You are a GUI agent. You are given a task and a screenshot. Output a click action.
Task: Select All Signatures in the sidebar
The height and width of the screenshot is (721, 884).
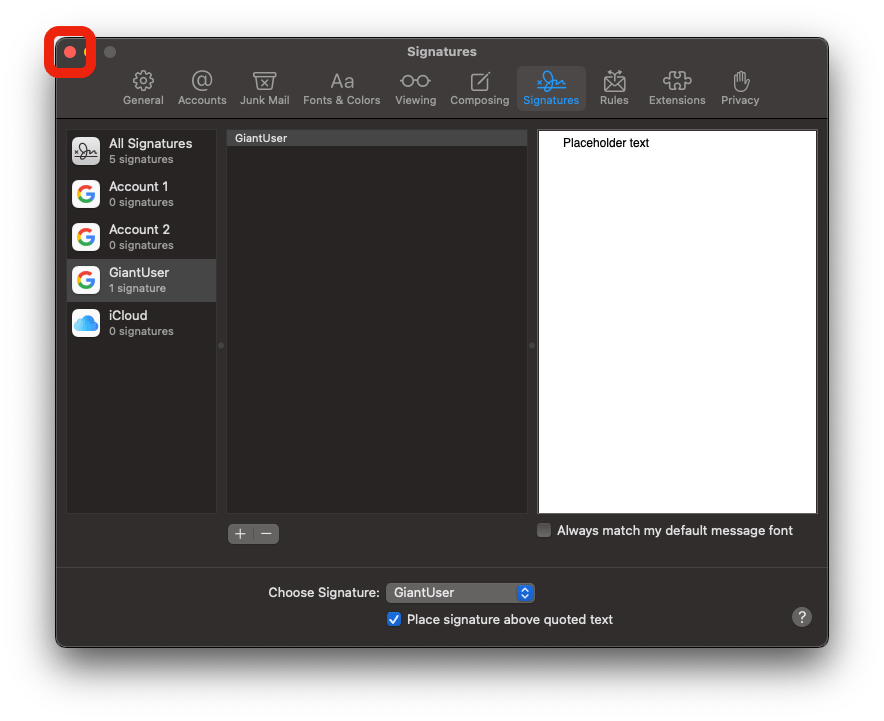click(141, 151)
